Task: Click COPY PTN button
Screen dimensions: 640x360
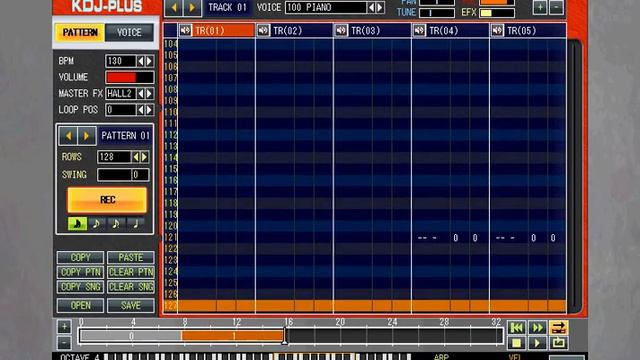Action: coord(80,272)
